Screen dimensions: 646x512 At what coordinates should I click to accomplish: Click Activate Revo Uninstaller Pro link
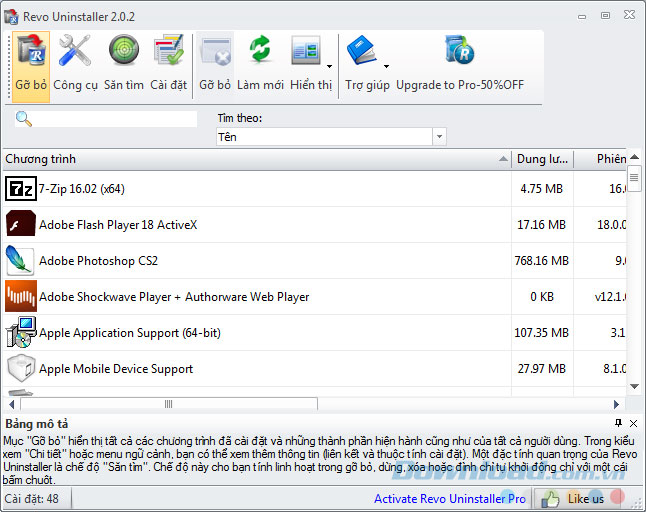pyautogui.click(x=449, y=499)
